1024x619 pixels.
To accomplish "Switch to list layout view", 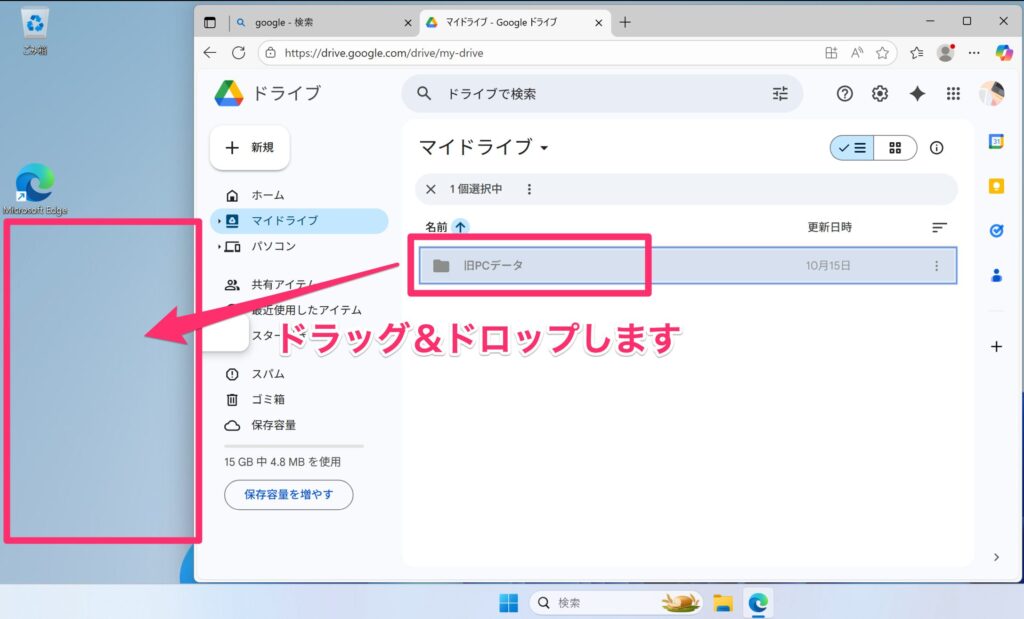I will [x=852, y=148].
